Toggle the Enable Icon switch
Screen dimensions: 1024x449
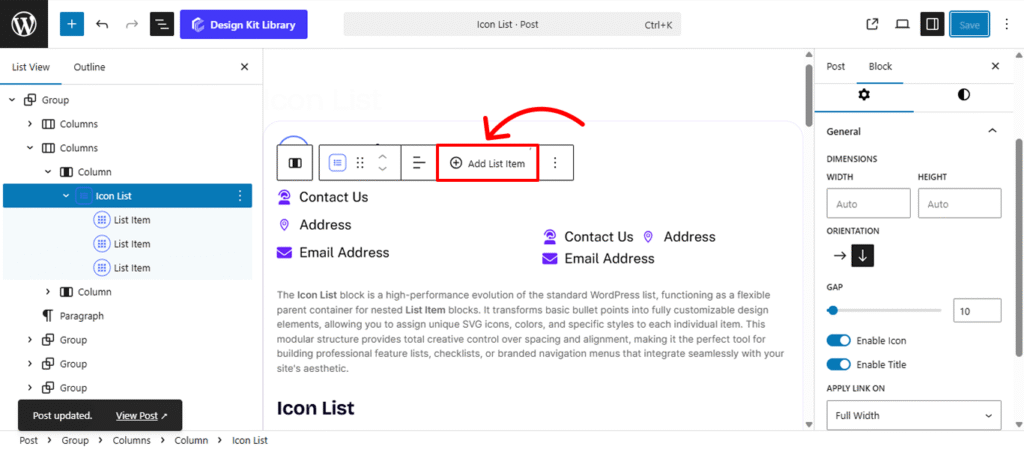coord(839,341)
